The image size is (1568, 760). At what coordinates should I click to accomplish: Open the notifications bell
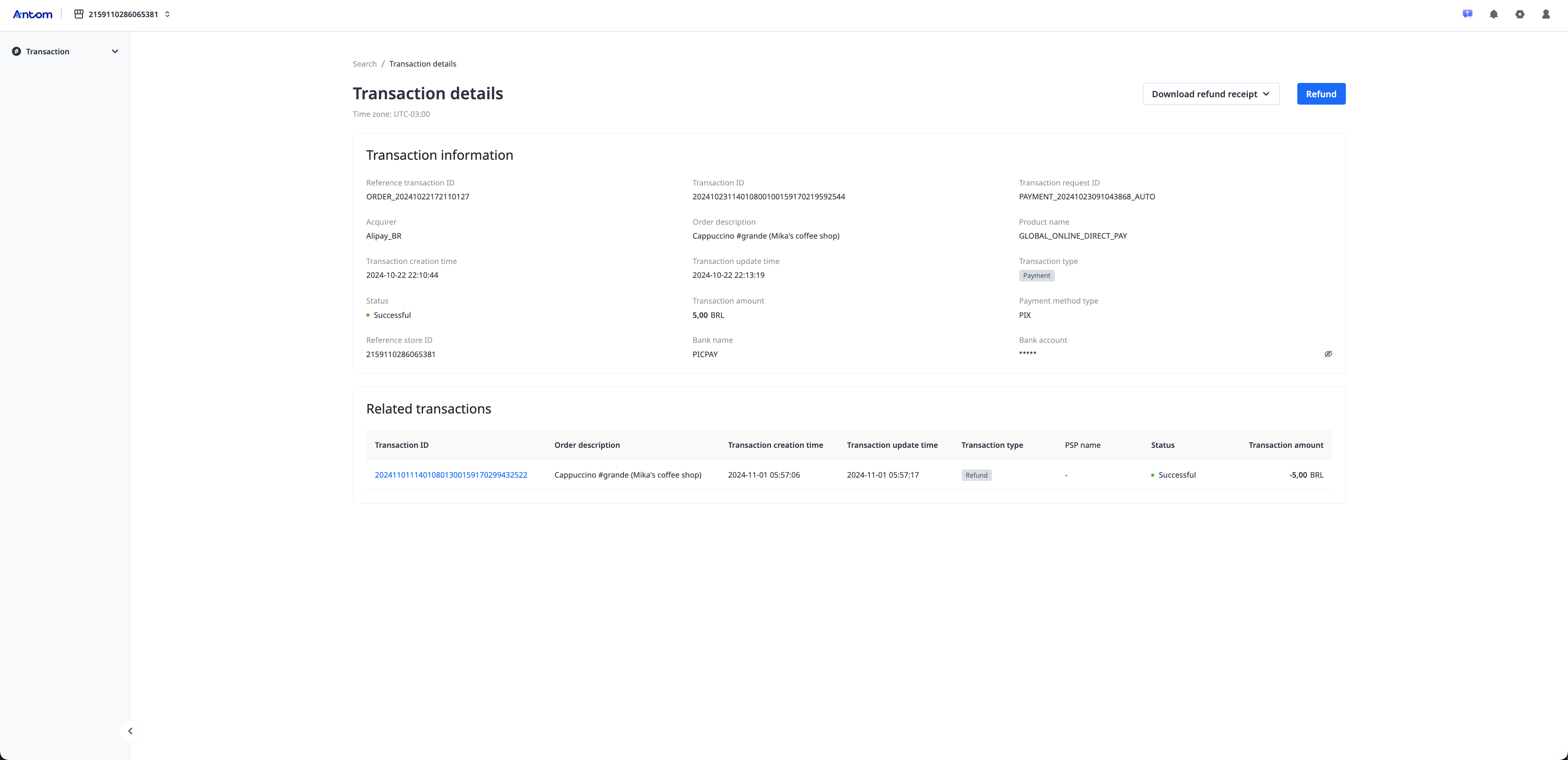click(x=1493, y=13)
